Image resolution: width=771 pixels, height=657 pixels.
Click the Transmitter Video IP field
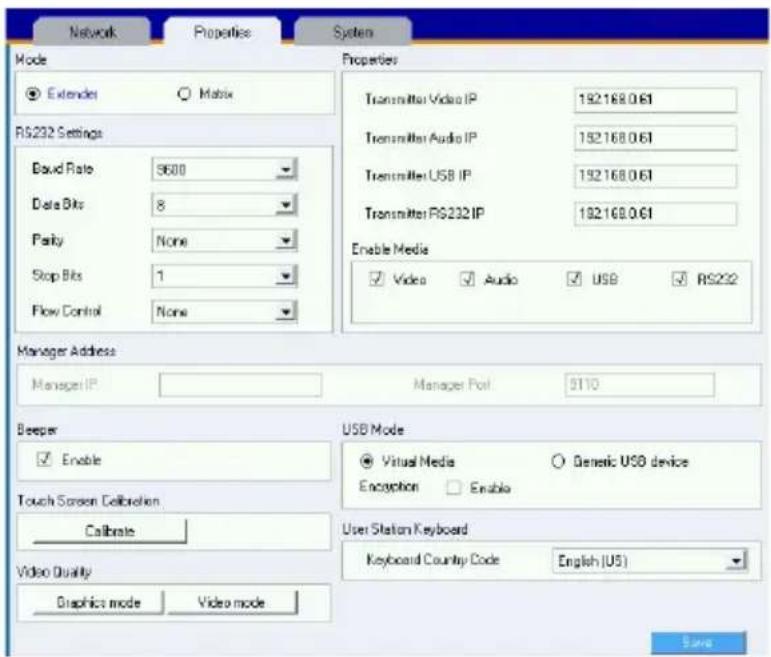click(655, 100)
